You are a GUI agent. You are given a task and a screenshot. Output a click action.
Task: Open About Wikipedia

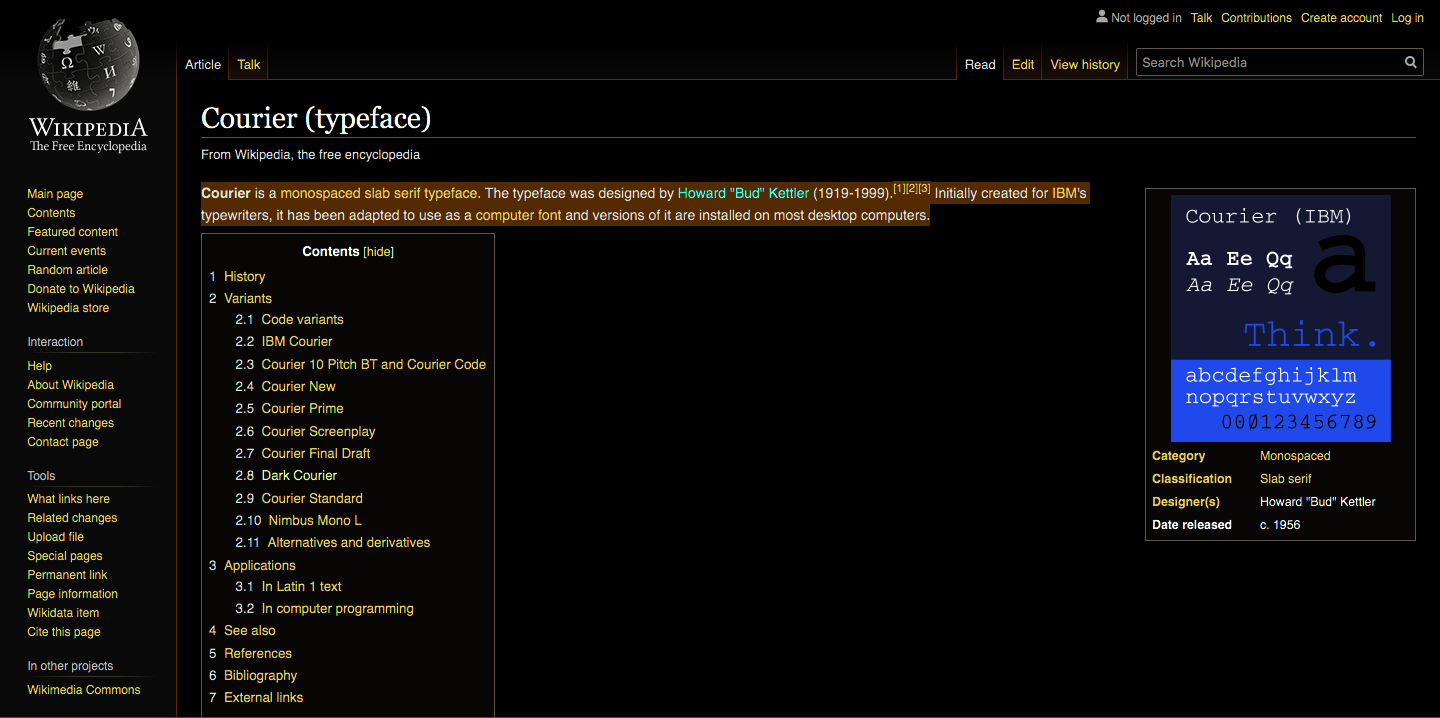(x=70, y=385)
